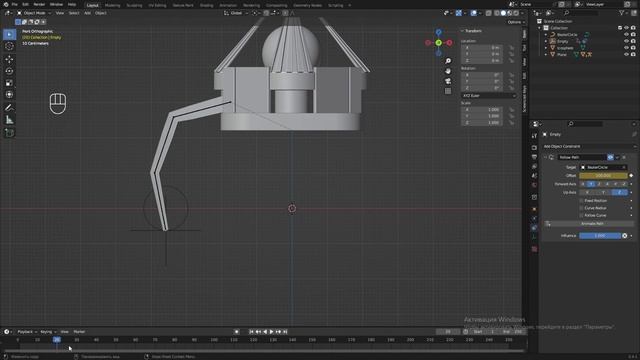This screenshot has height=360, width=640.
Task: Switch to the Shading workspace tab
Action: click(x=206, y=5)
